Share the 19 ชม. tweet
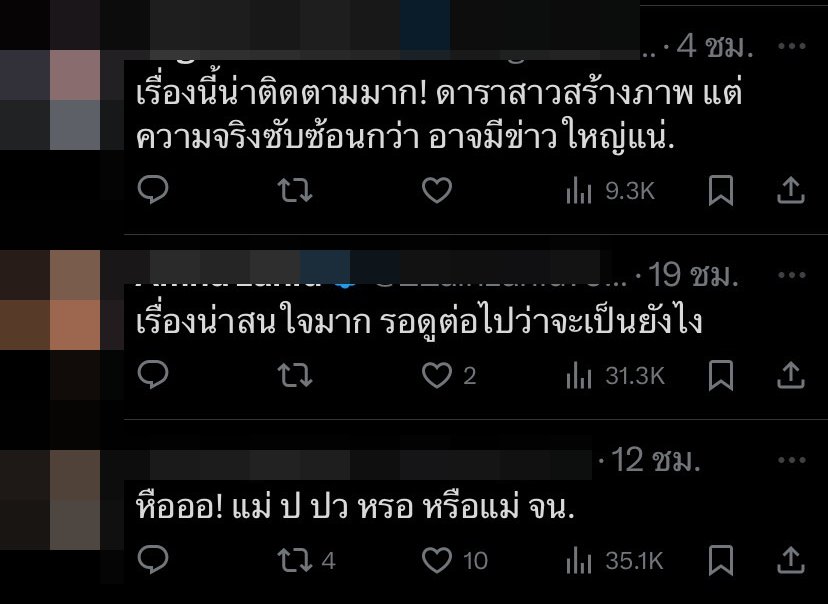Viewport: 828px width, 604px height. (791, 375)
